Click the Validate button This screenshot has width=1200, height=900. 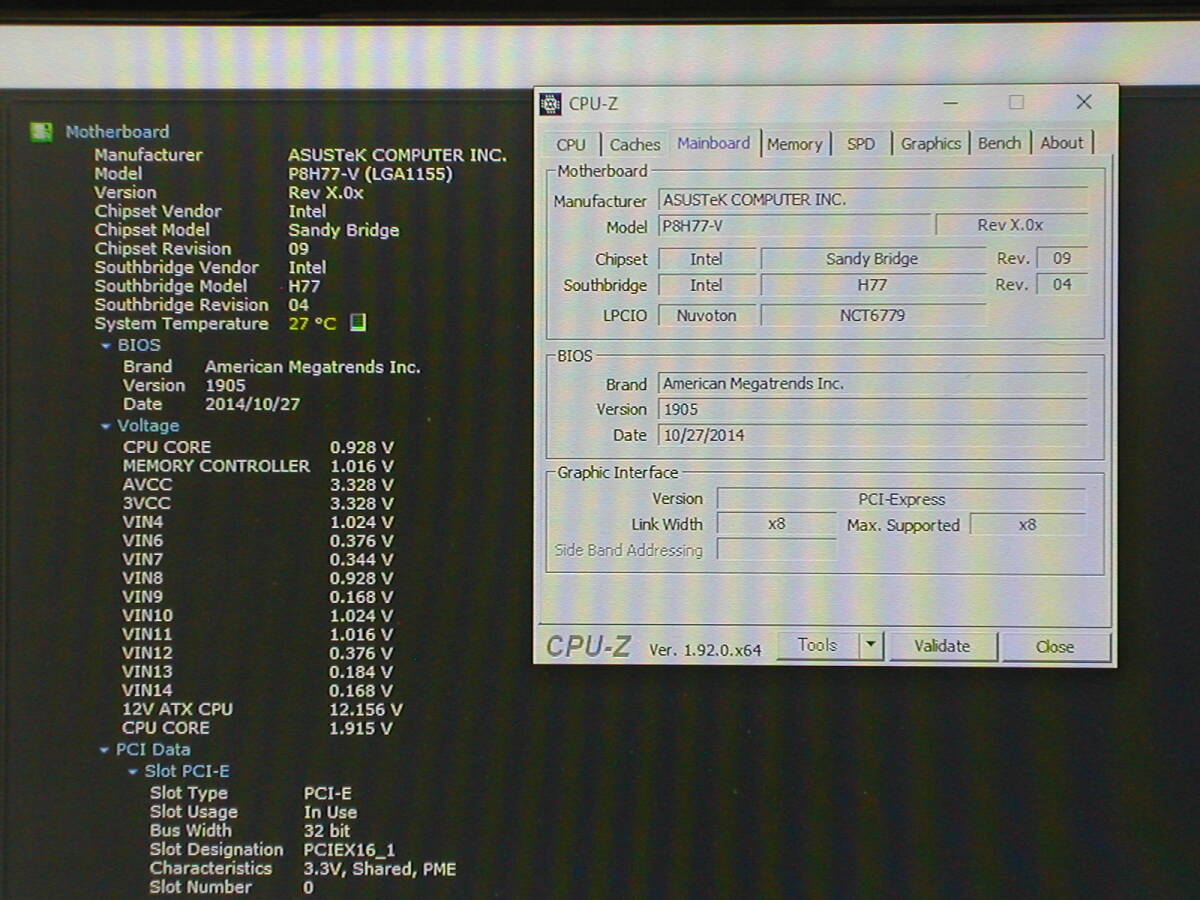(x=942, y=647)
